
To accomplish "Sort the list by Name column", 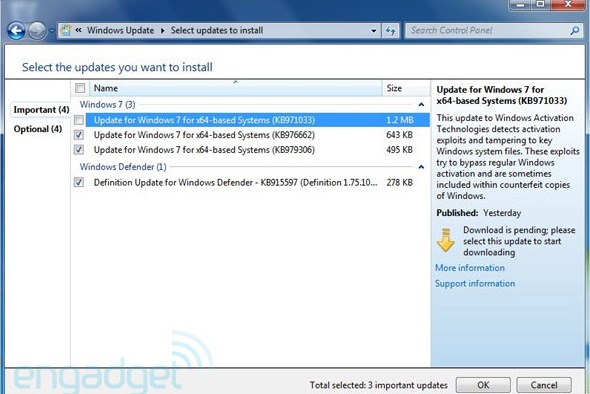I will point(236,88).
